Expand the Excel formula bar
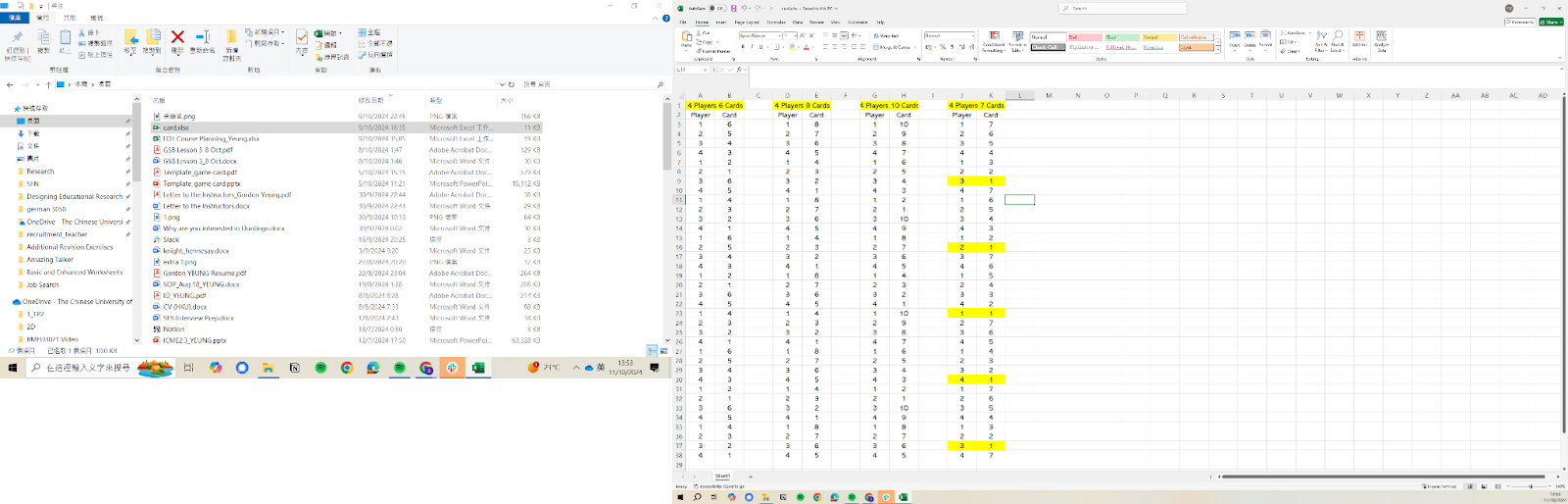 click(x=1561, y=69)
